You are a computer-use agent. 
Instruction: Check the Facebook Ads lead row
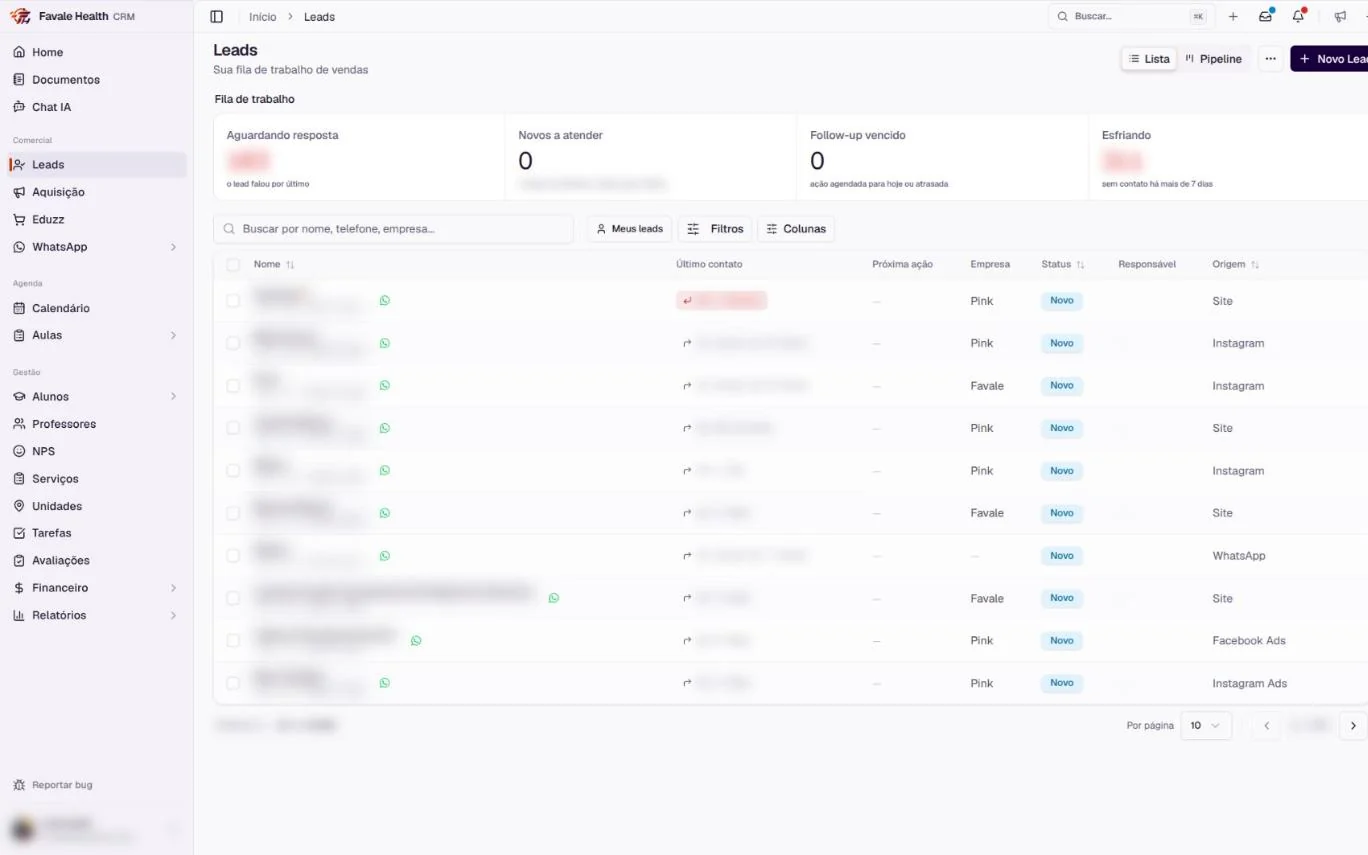[233, 641]
